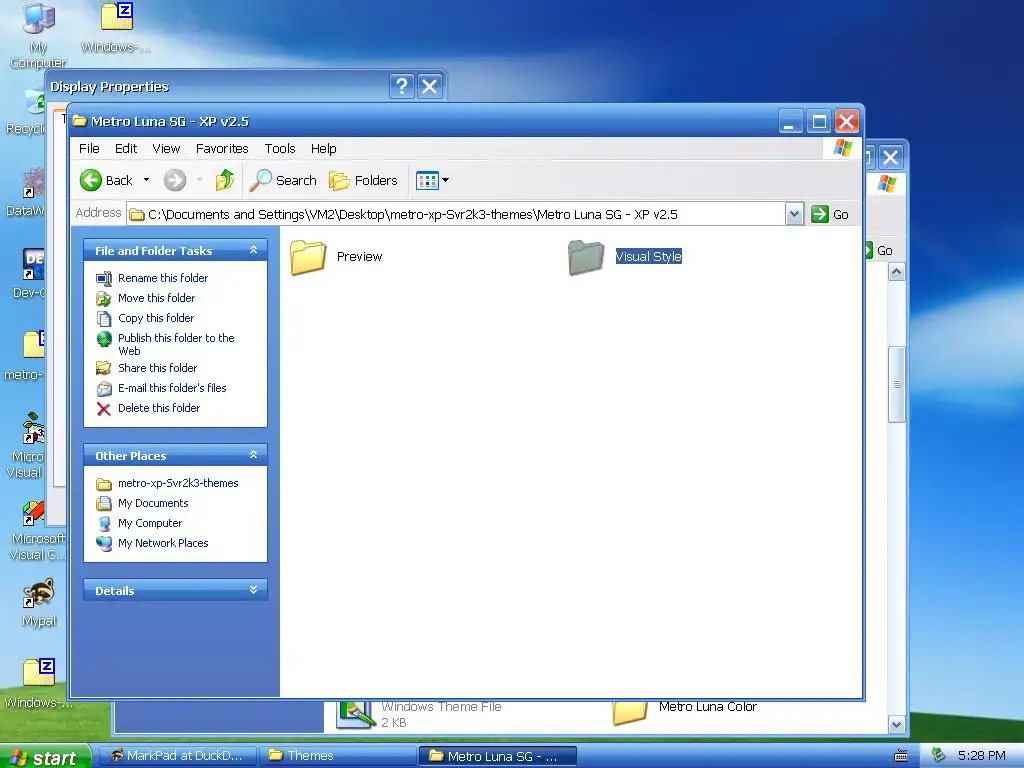Click the Rename this folder icon
This screenshot has height=768, width=1024.
(x=104, y=278)
